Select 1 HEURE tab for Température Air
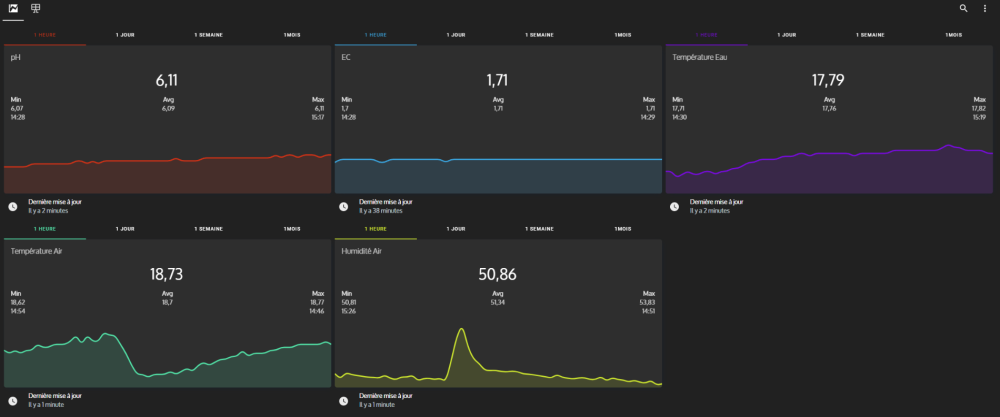Screen dimensions: 1000x417 (x=45, y=229)
